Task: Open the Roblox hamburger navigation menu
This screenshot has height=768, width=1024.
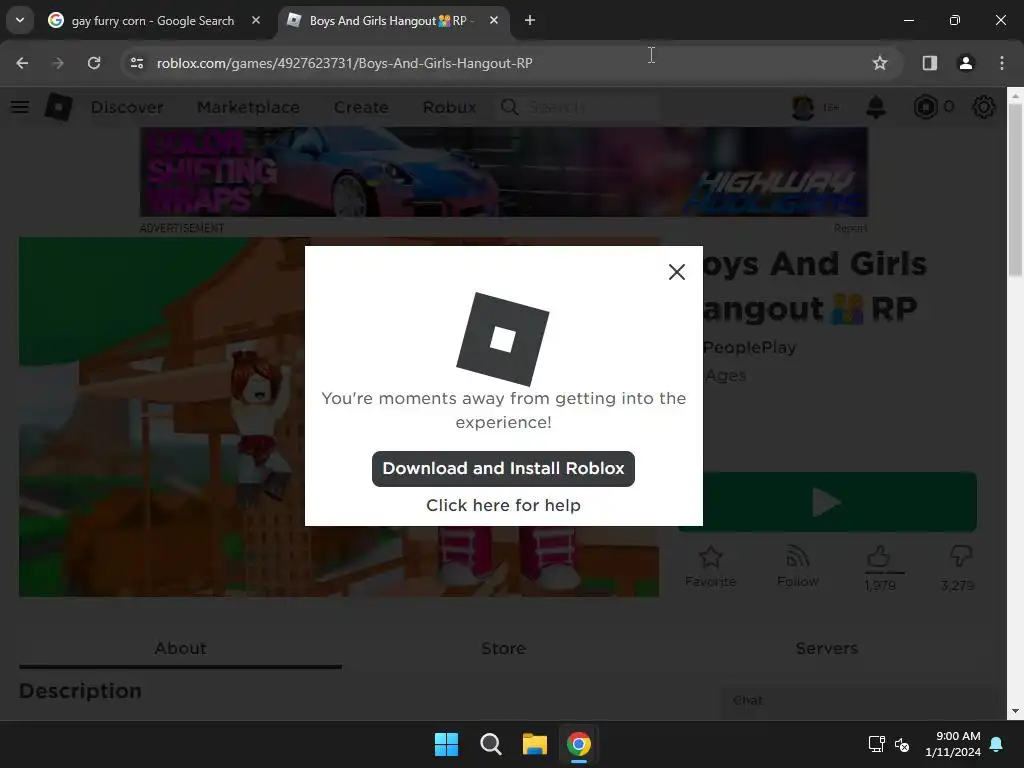Action: [20, 106]
